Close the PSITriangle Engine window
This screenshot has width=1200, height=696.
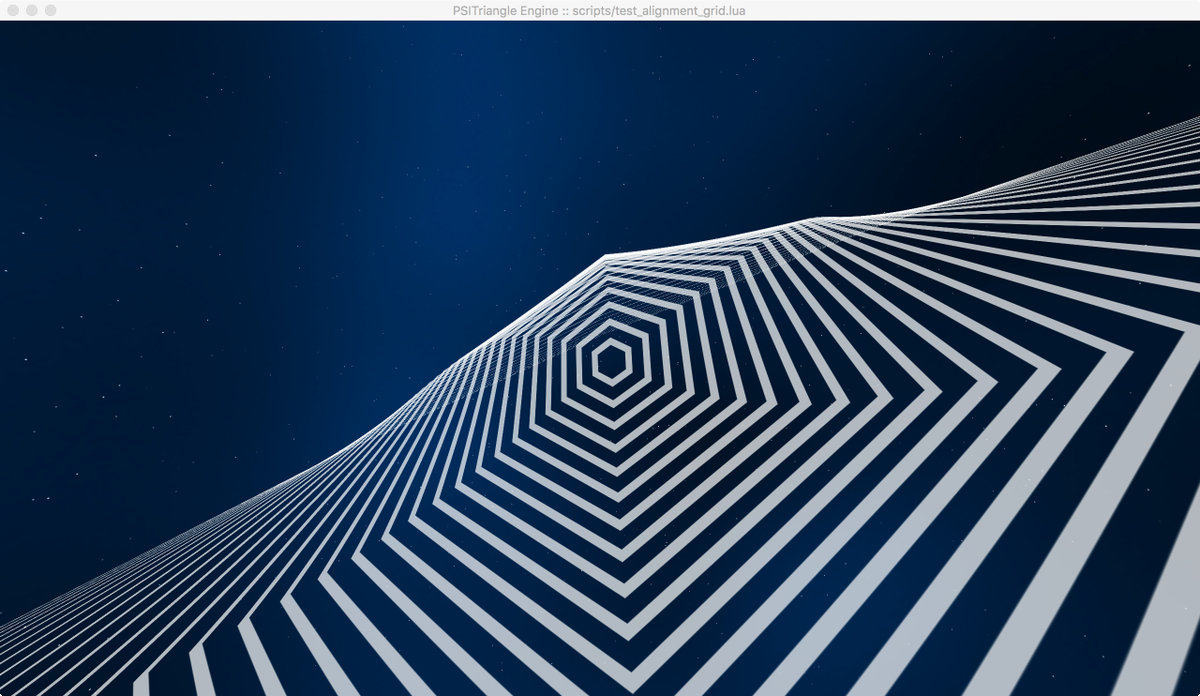(x=13, y=10)
